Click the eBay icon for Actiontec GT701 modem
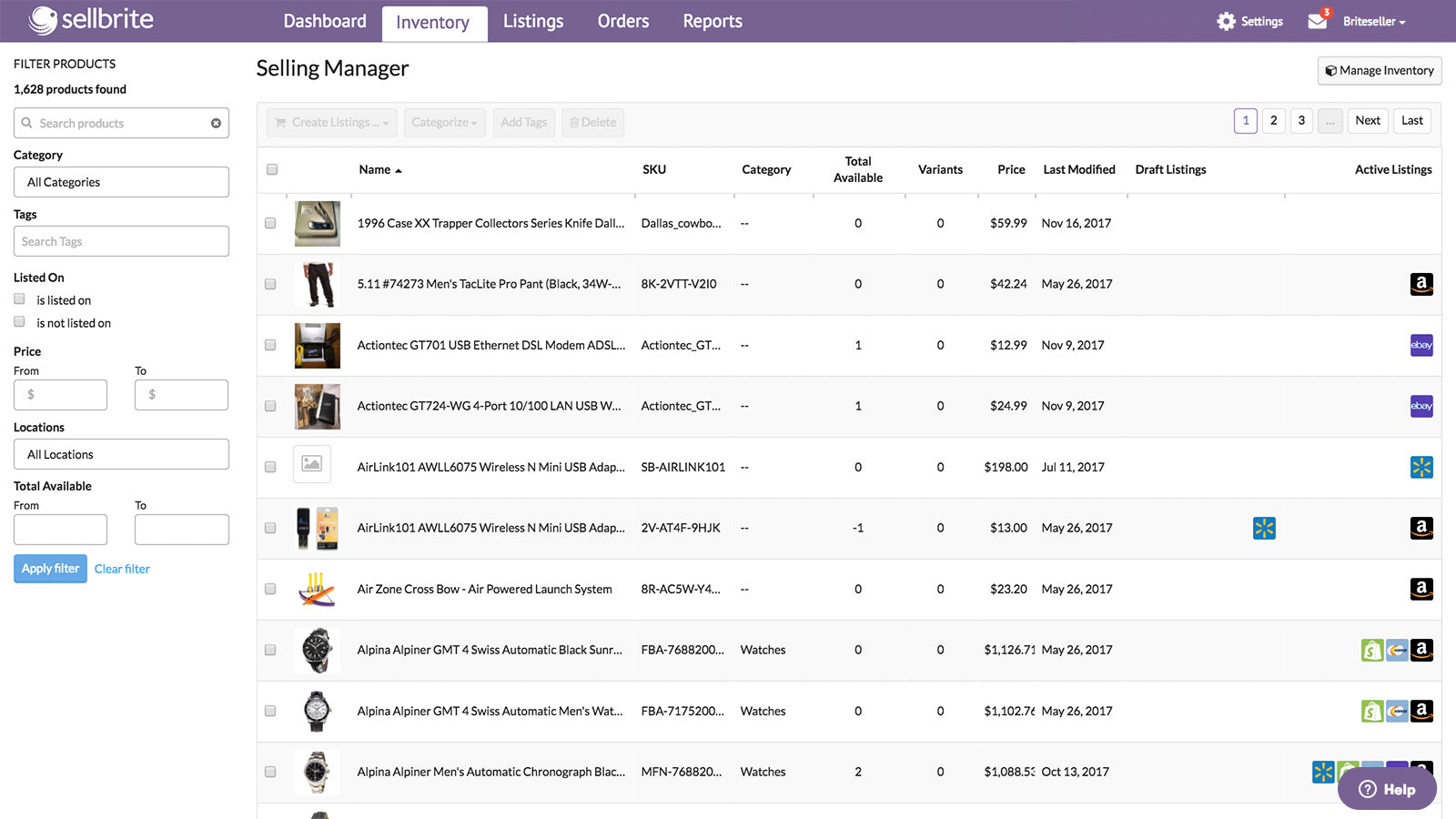This screenshot has width=1456, height=819. click(1421, 345)
